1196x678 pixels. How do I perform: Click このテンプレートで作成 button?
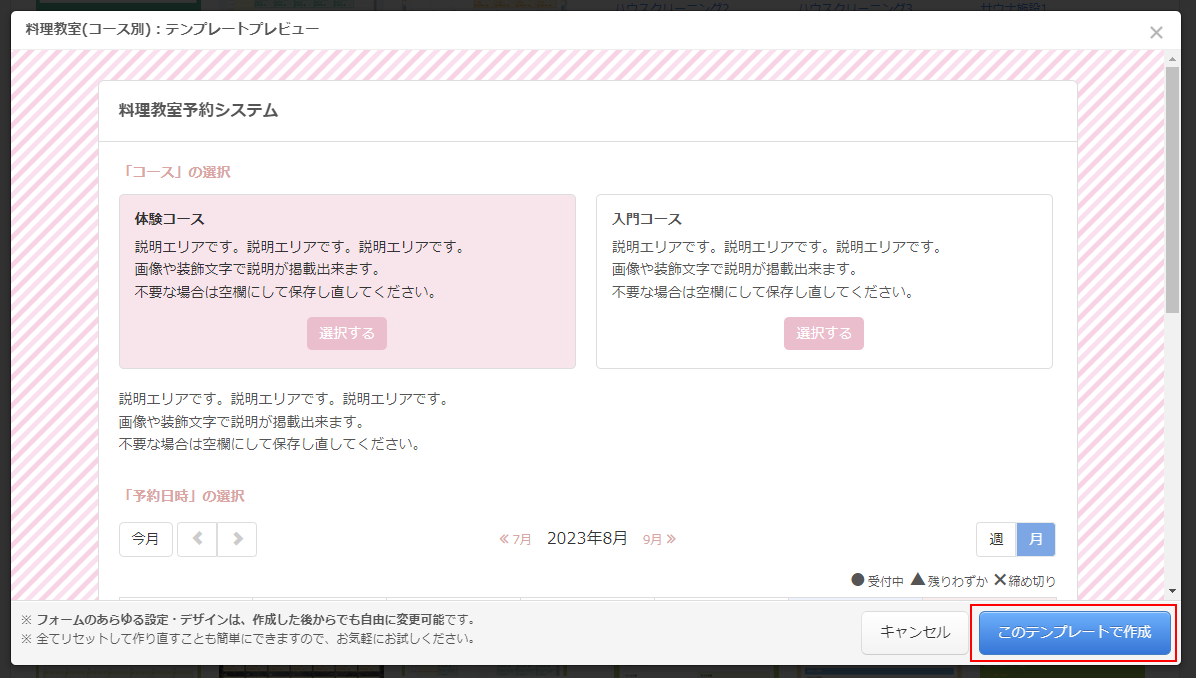1074,632
